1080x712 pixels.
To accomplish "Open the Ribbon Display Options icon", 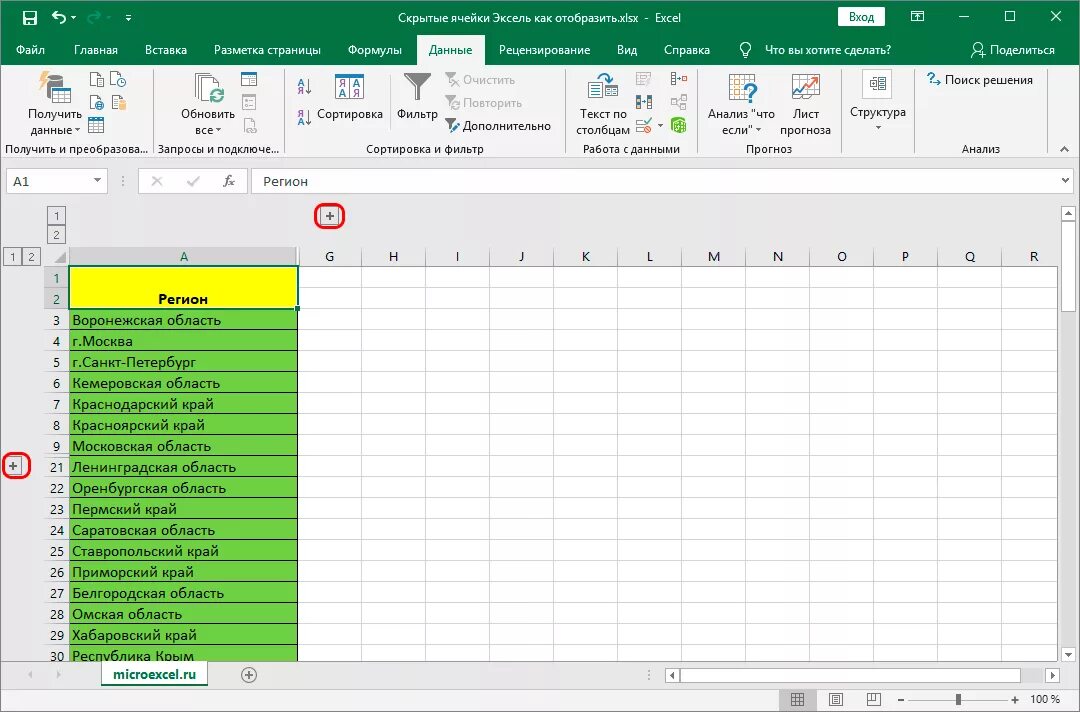I will coord(917,17).
